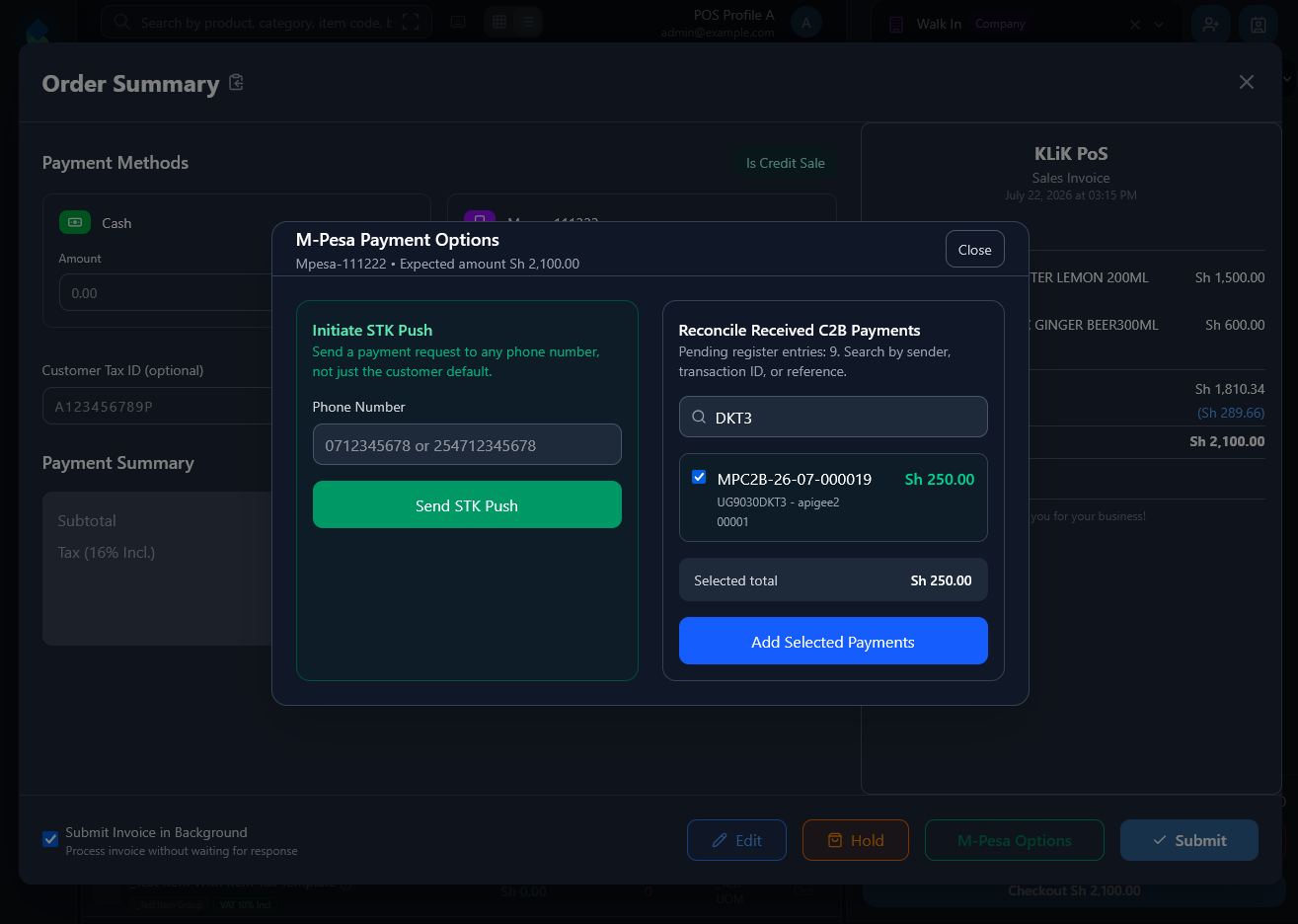The width and height of the screenshot is (1298, 924).
Task: Click the Sh 1,810.34 subtotal in invoice
Action: click(1229, 389)
